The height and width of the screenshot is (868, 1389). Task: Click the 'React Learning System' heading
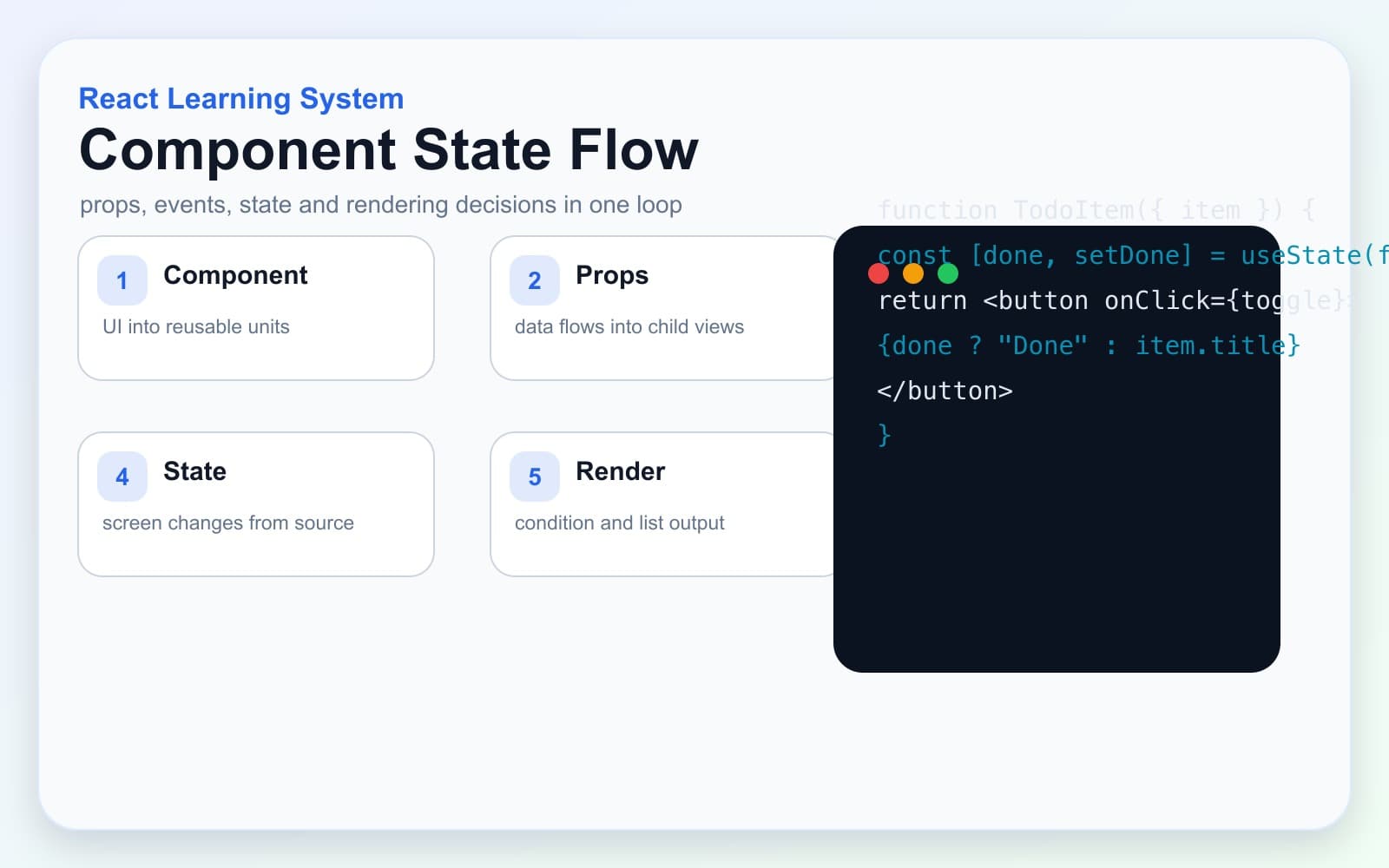coord(241,99)
